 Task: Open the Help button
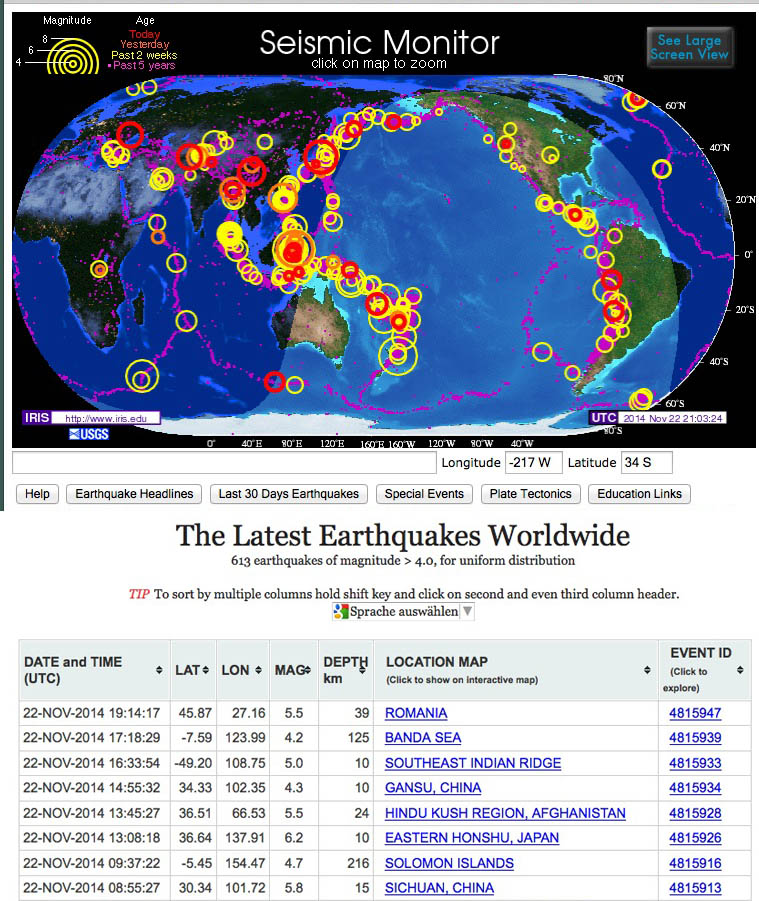[x=37, y=494]
